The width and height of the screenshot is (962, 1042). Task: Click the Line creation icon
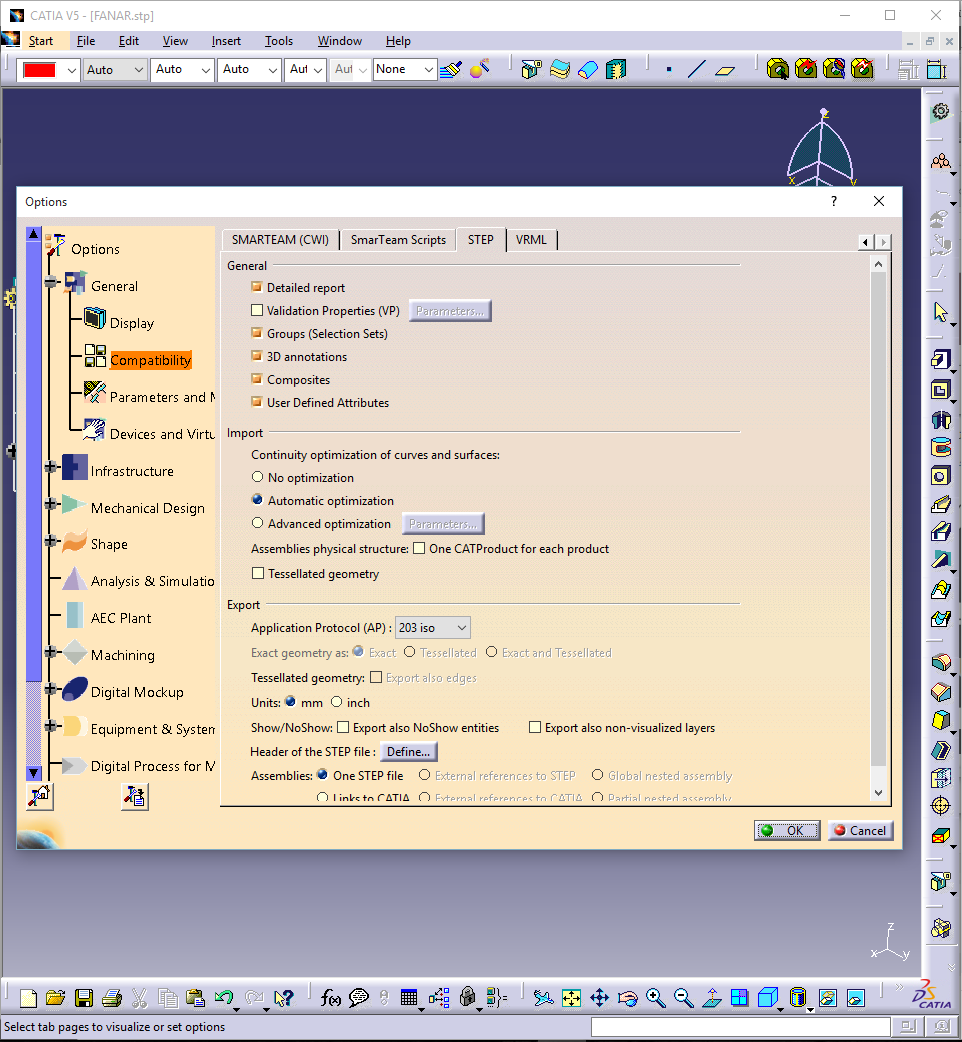click(x=697, y=69)
